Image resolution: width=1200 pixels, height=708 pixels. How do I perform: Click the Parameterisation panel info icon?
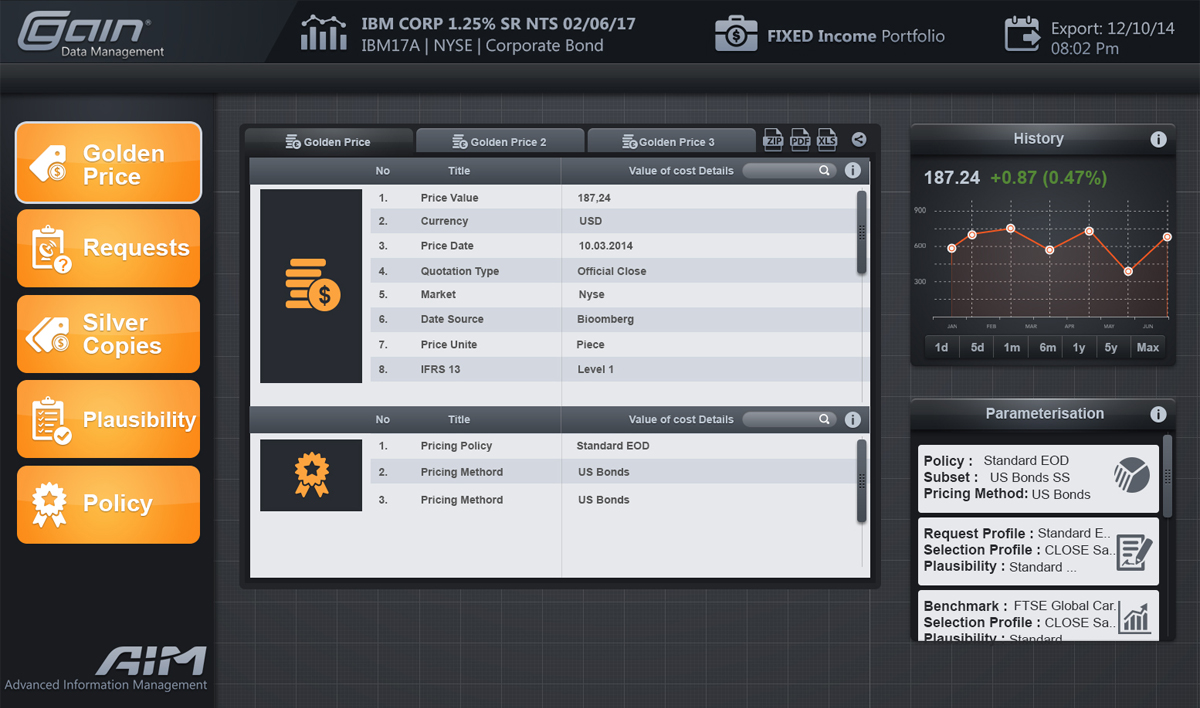point(1158,414)
